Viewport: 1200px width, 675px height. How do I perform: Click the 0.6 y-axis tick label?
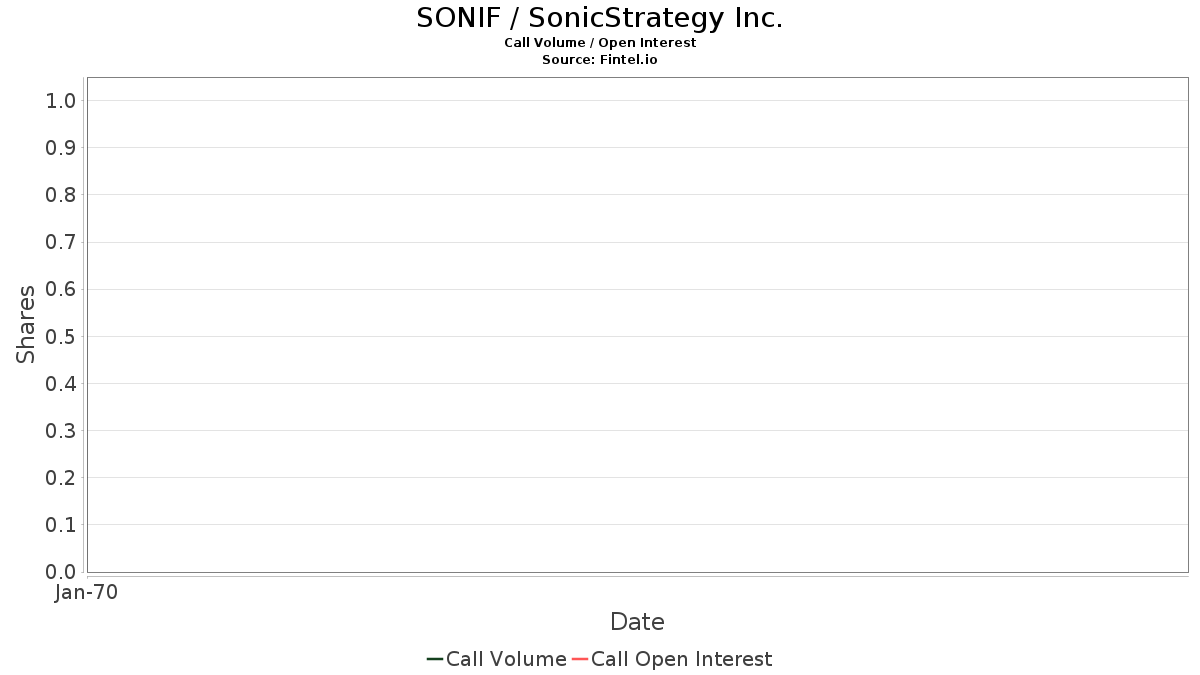61,289
